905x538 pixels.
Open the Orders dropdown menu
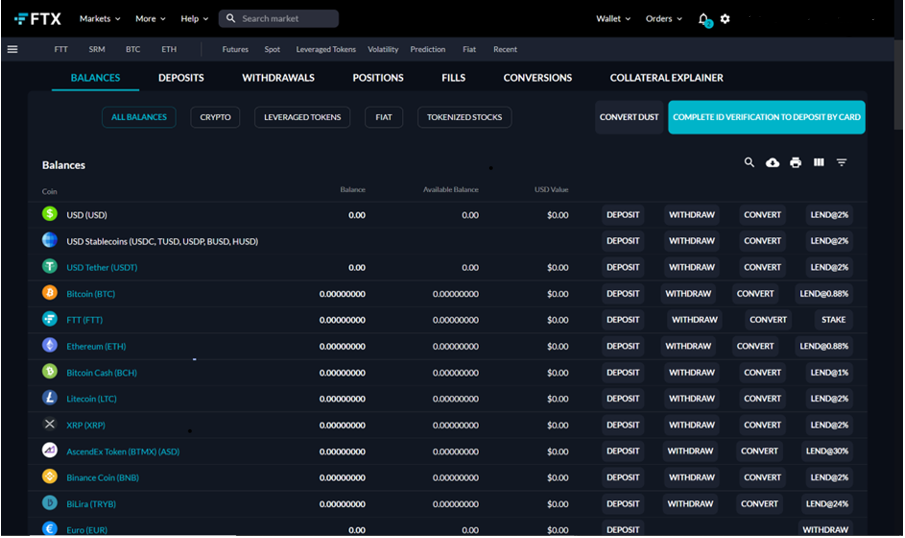(663, 19)
